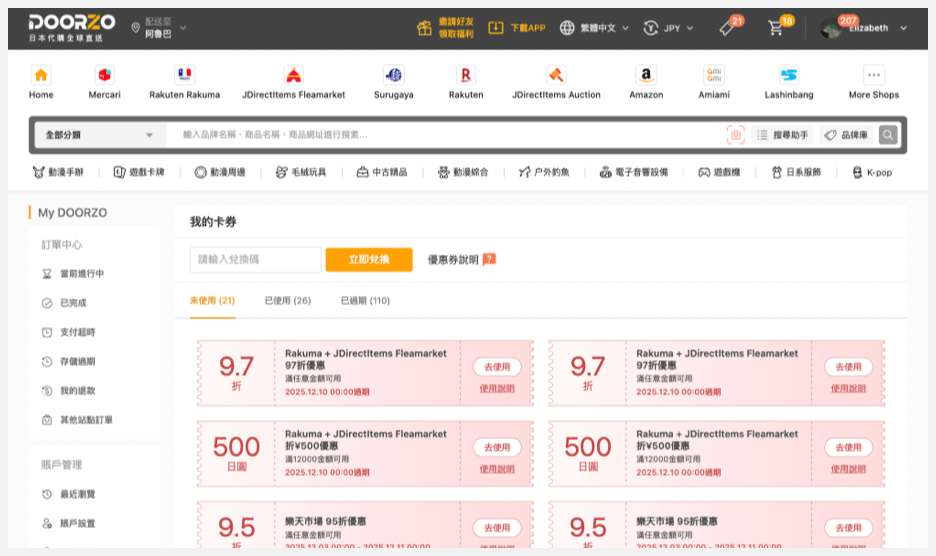936x556 pixels.
Task: Click the 立即兌換 redeem button
Action: (x=369, y=259)
